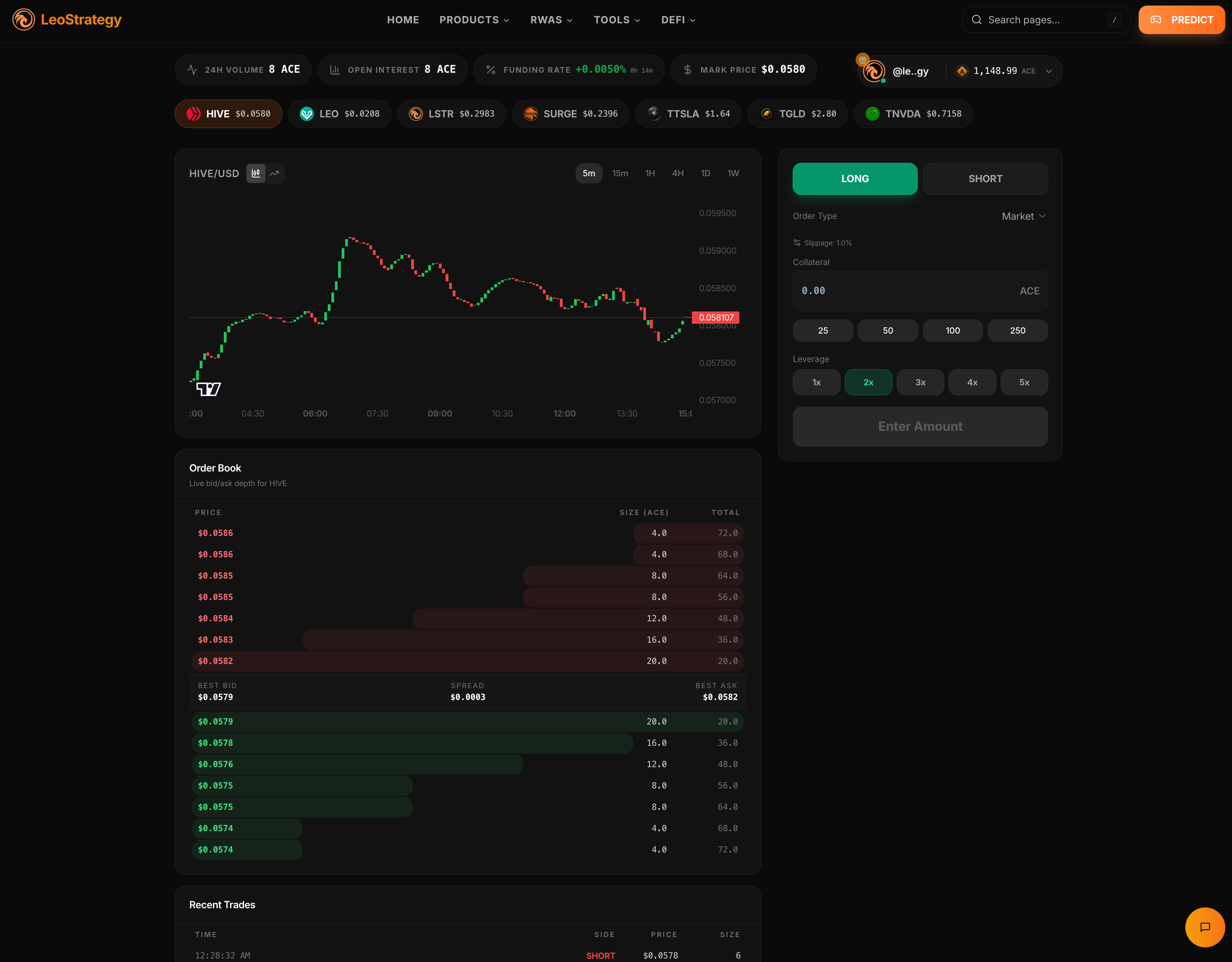This screenshot has height=962, width=1232.
Task: Open the Order Type Market dropdown
Action: pos(1024,216)
